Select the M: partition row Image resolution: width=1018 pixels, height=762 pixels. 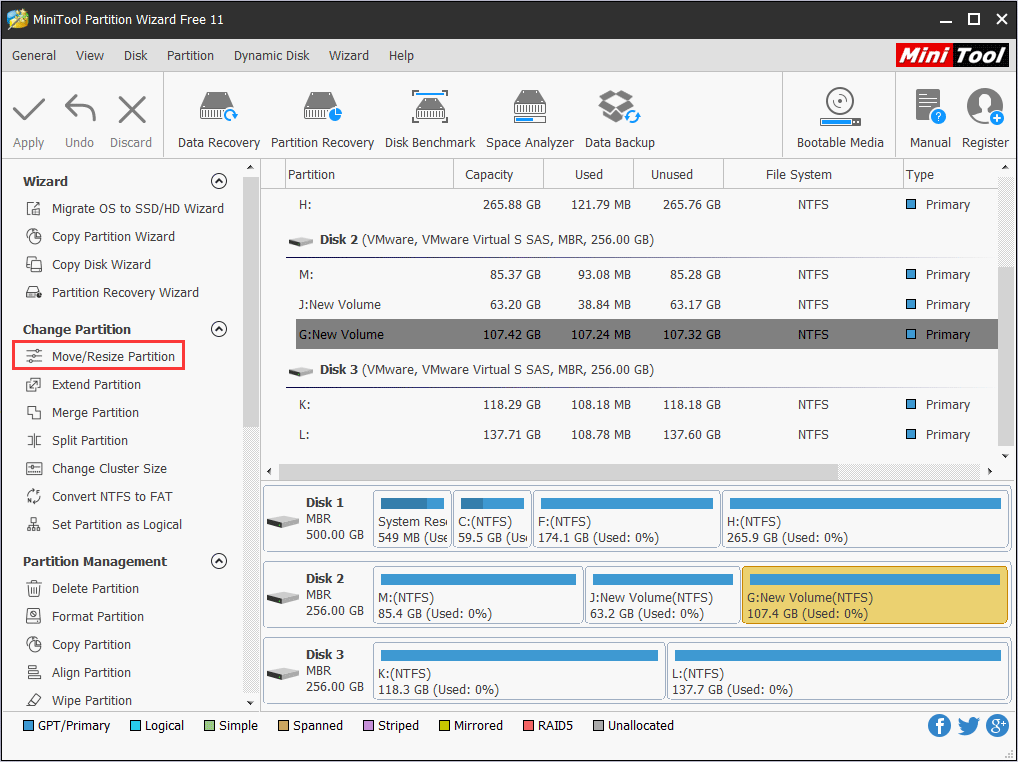647,275
